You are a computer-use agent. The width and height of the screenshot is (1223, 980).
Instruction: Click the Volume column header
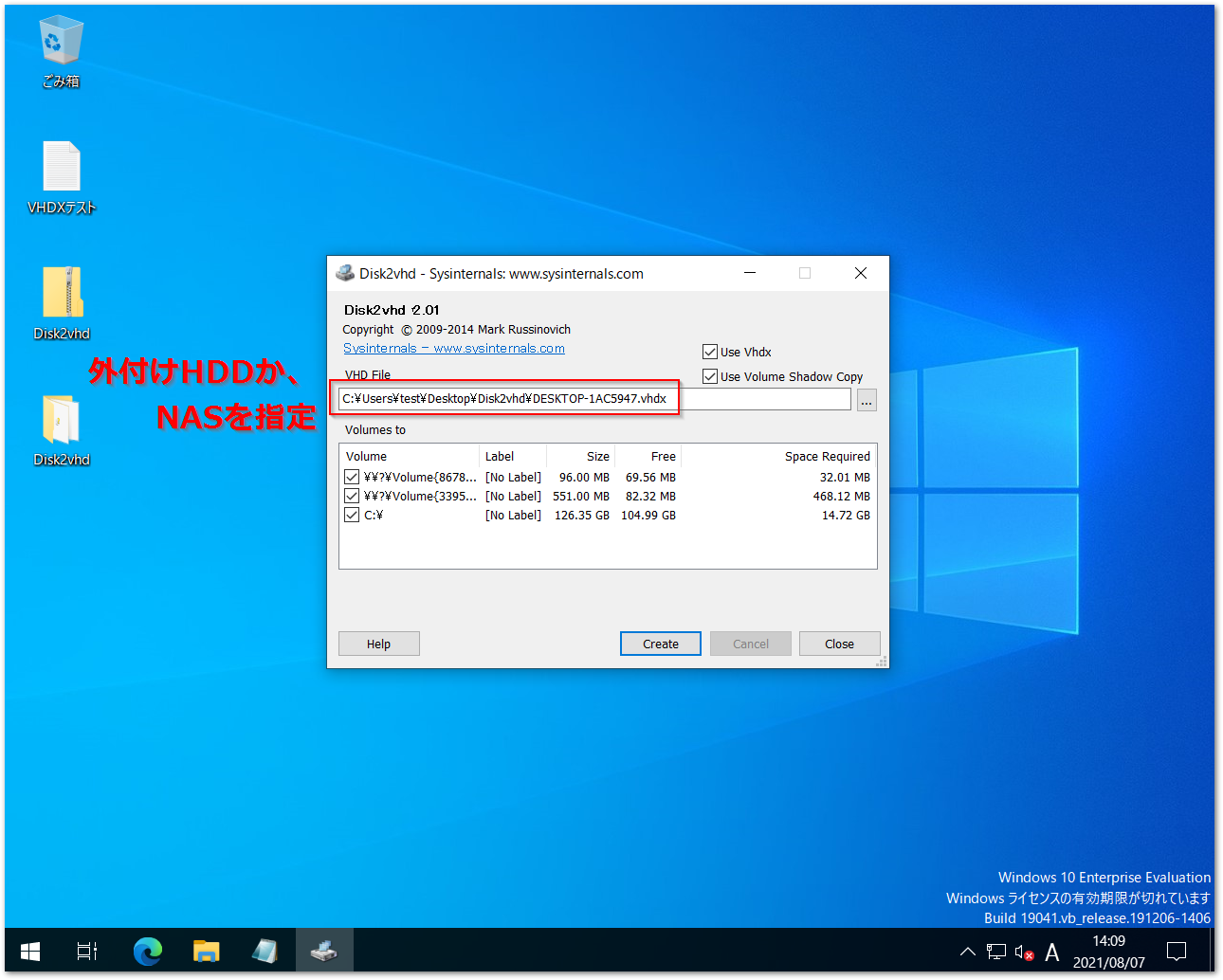coord(410,456)
